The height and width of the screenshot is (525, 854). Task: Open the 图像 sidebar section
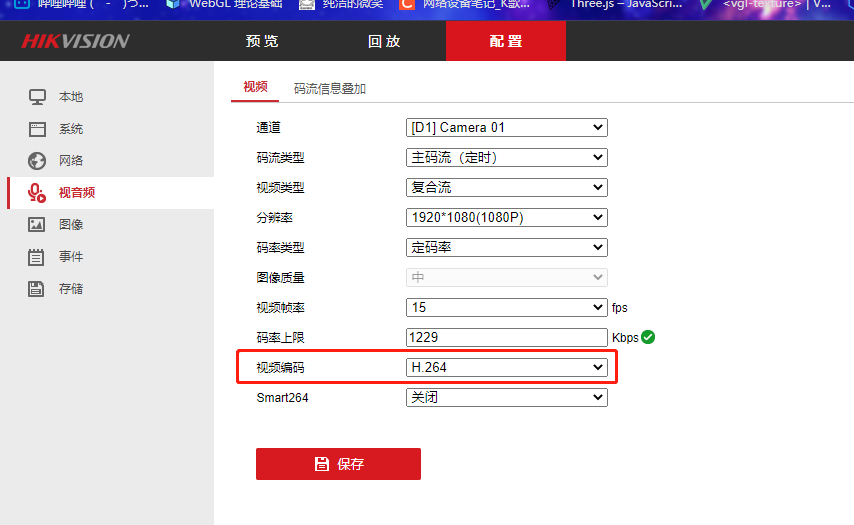(x=71, y=224)
